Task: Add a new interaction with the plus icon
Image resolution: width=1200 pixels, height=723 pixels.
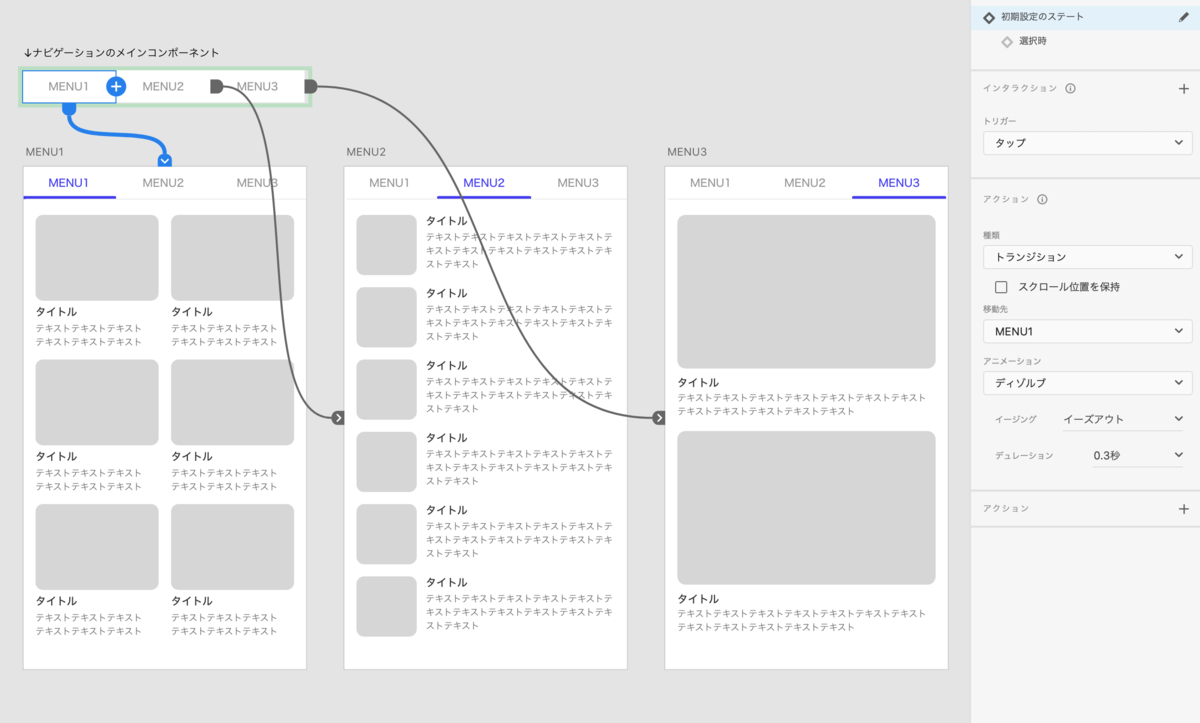Action: pos(1184,88)
